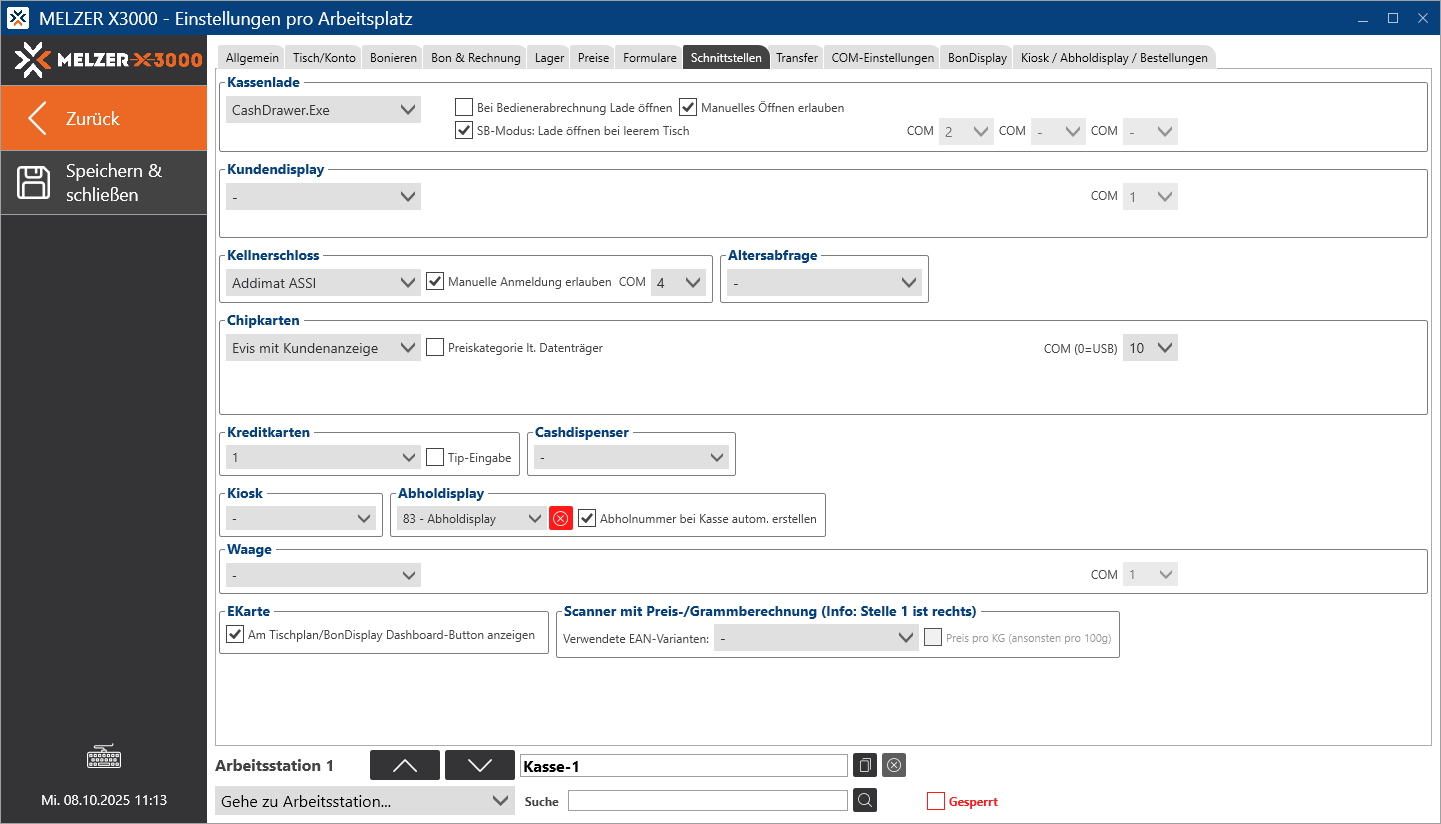Click the Zurück button
This screenshot has width=1441, height=824.
coord(104,118)
